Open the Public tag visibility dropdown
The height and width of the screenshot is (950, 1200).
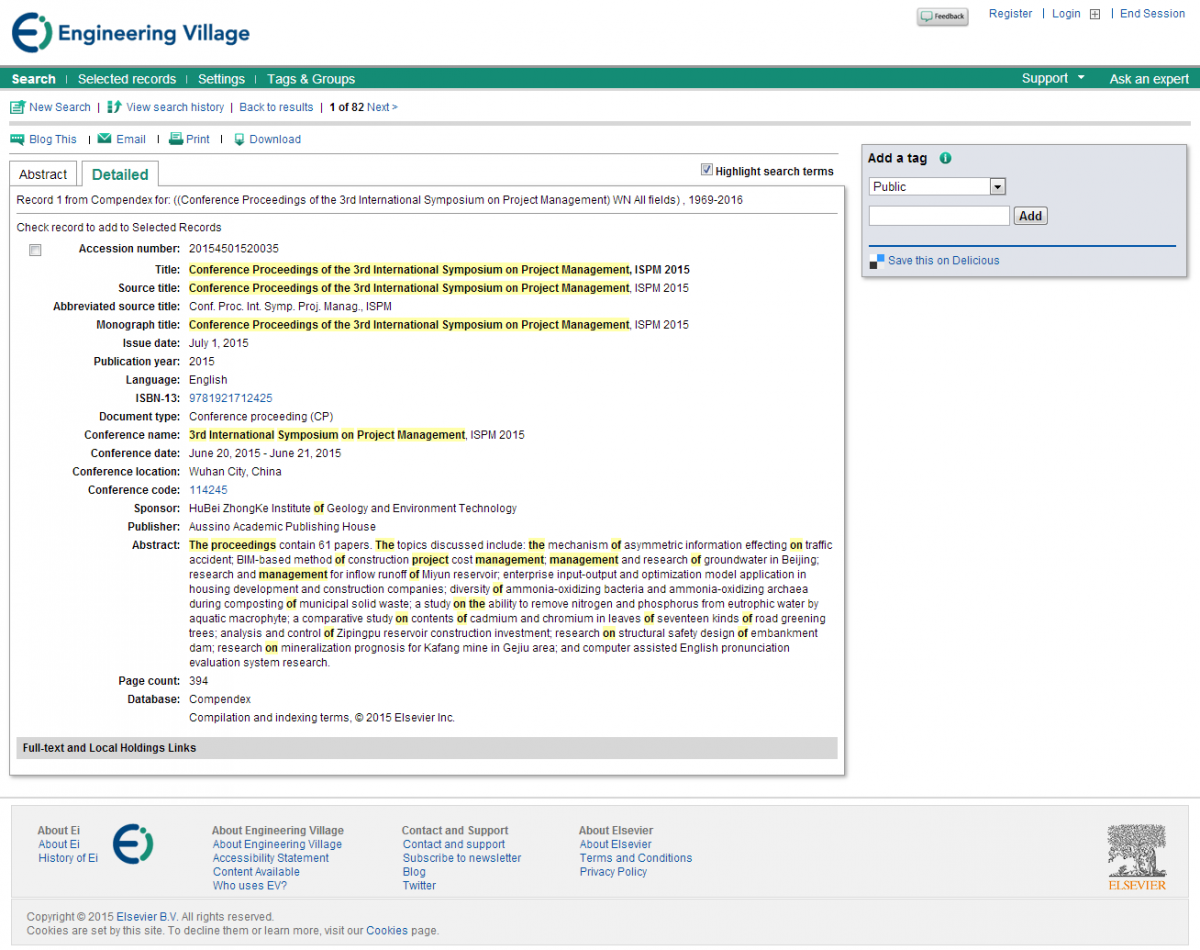click(x=996, y=187)
